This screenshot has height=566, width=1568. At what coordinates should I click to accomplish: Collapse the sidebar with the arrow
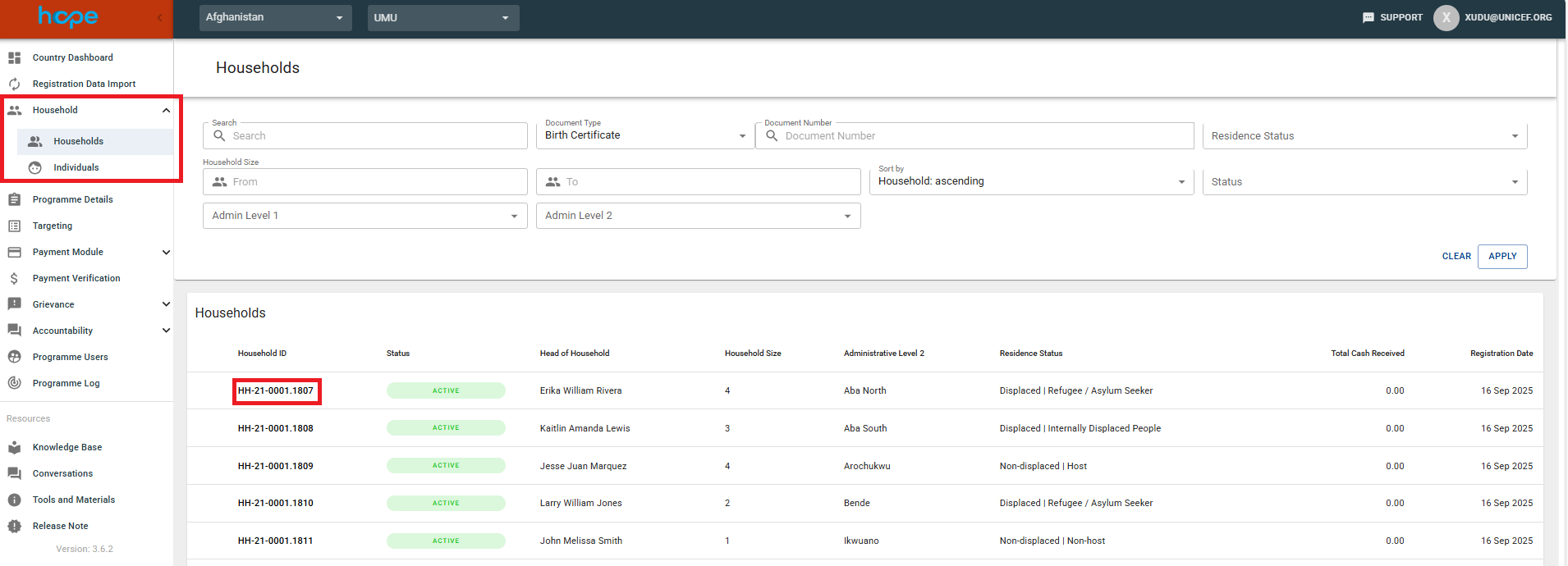pyautogui.click(x=160, y=17)
